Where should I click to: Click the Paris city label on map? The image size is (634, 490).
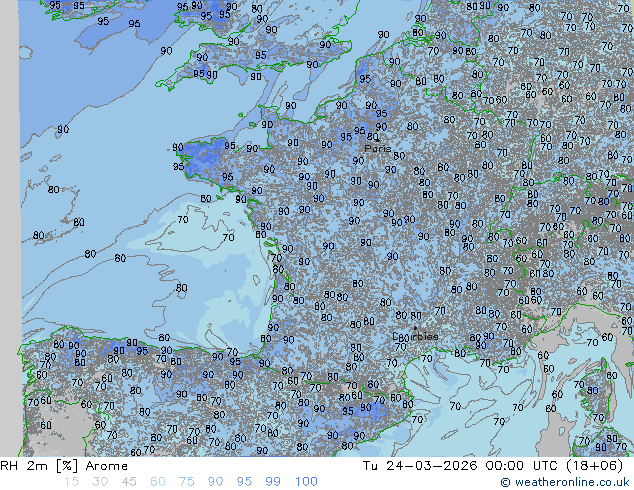pos(378,148)
